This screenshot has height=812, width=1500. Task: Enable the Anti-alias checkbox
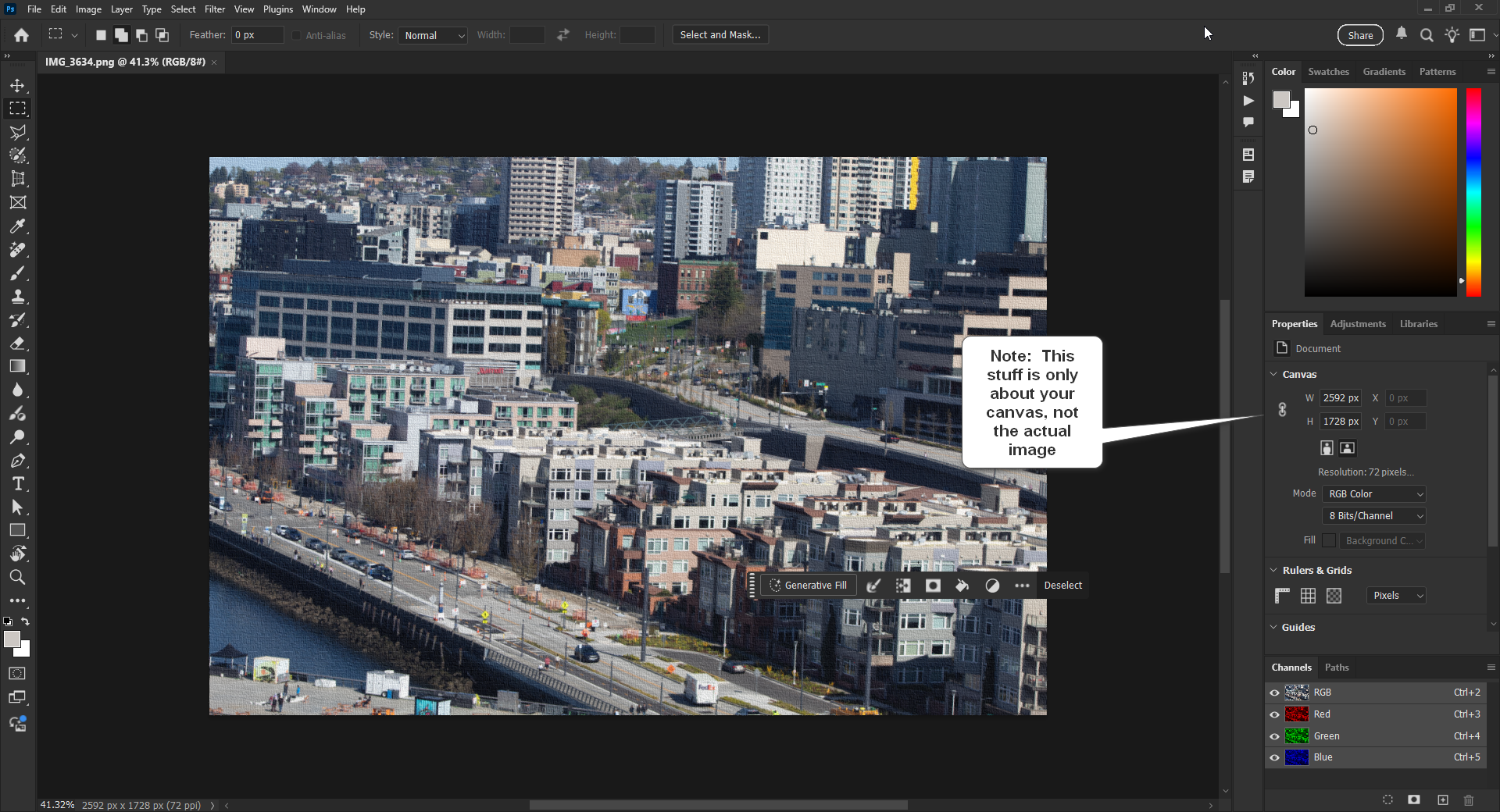pyautogui.click(x=297, y=35)
